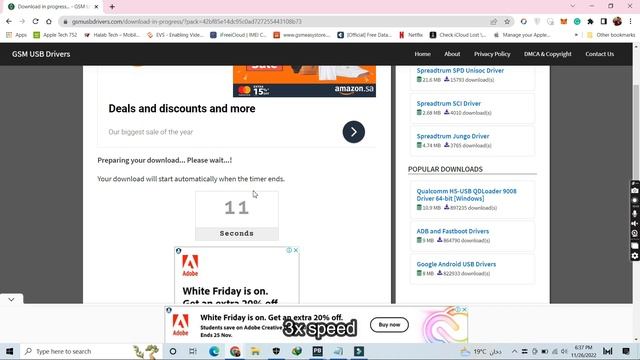The height and width of the screenshot is (360, 640).
Task: Bookmark this page with the star icon
Action: point(507,22)
